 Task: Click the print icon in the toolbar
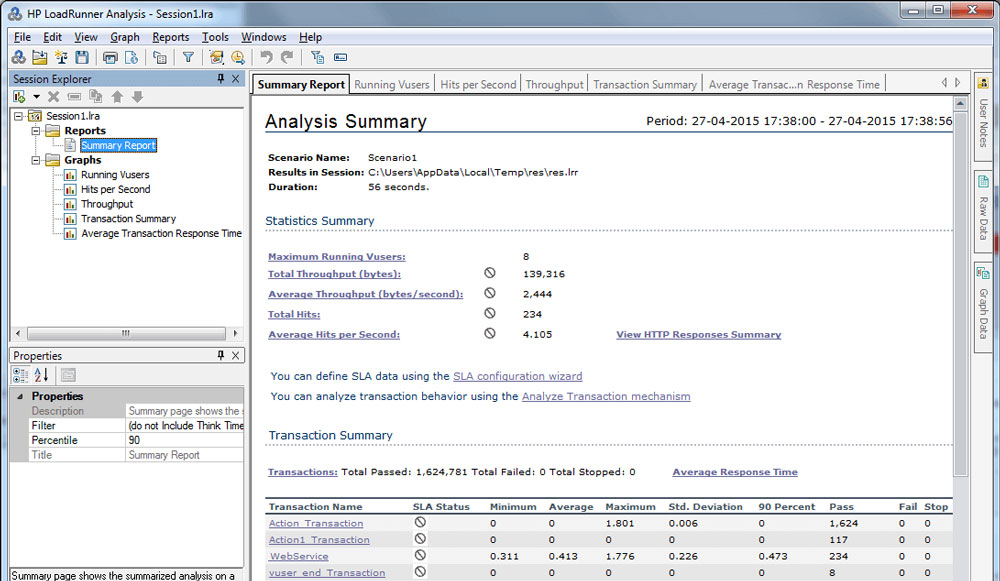(x=110, y=57)
